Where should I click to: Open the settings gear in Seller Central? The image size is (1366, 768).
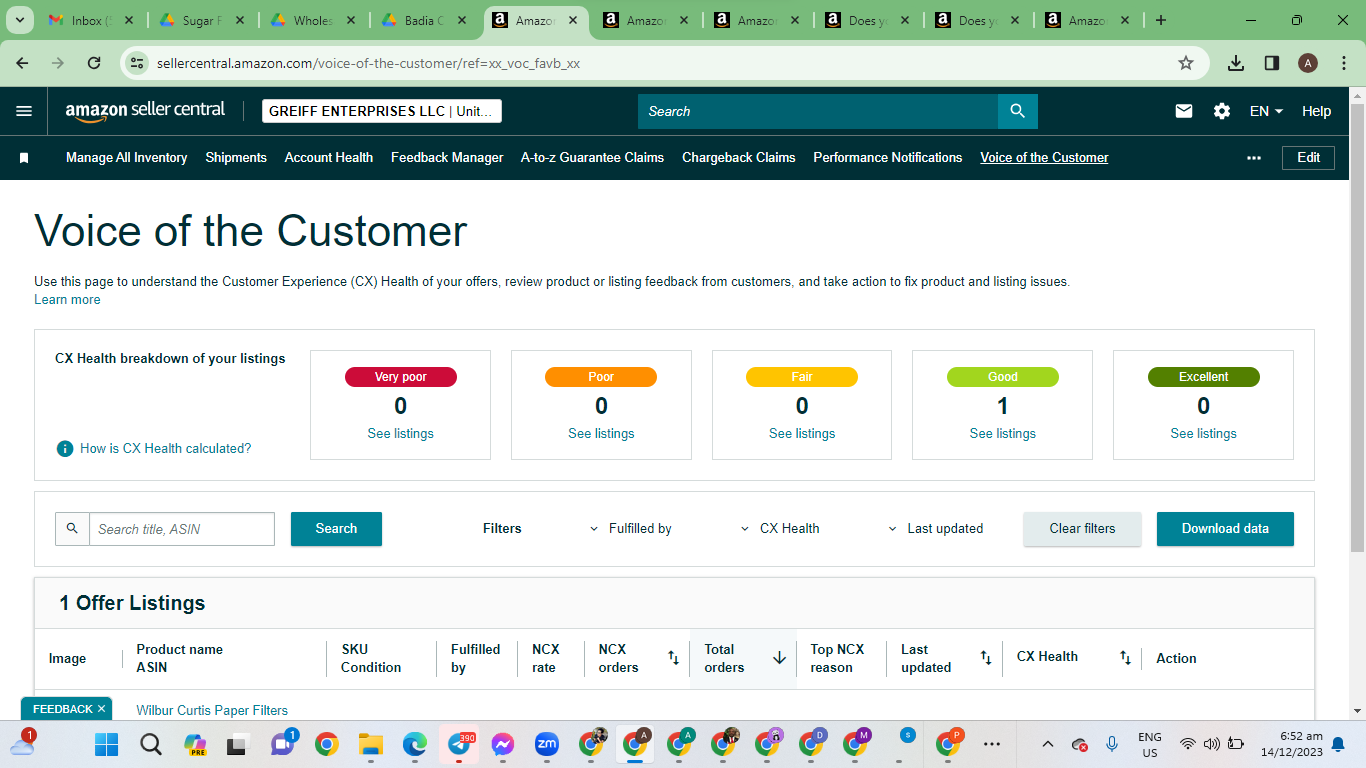click(1222, 111)
